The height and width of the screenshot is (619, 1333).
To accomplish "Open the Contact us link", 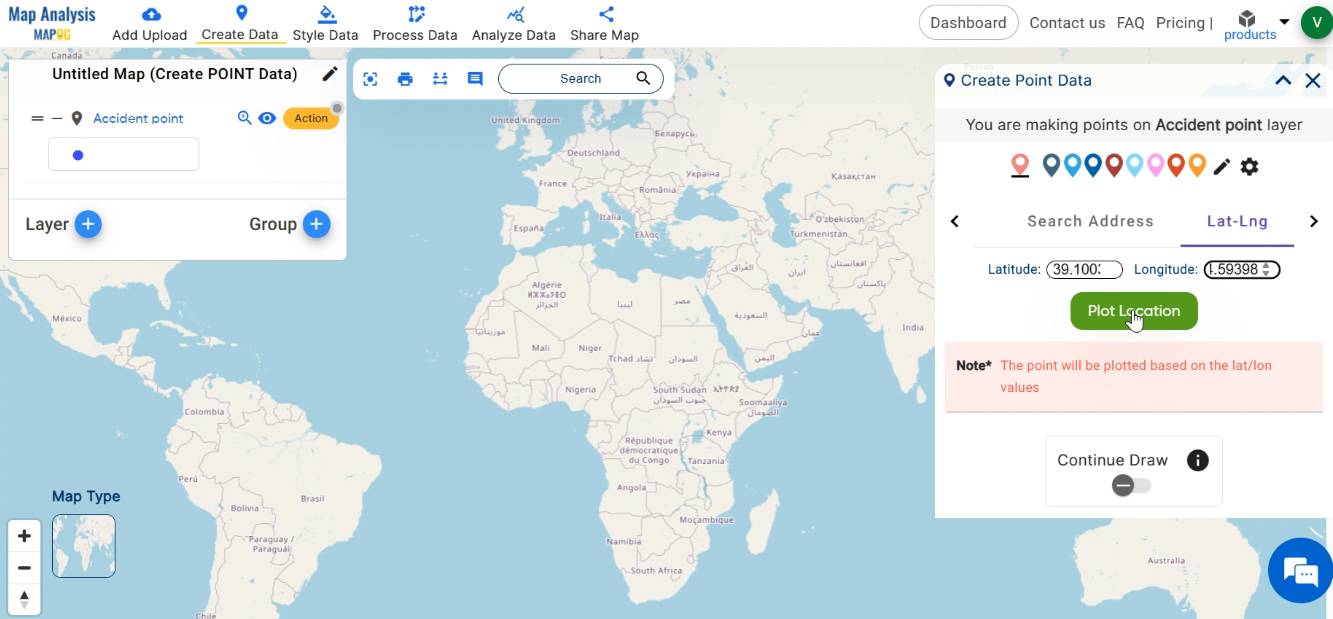I will pos(1066,22).
